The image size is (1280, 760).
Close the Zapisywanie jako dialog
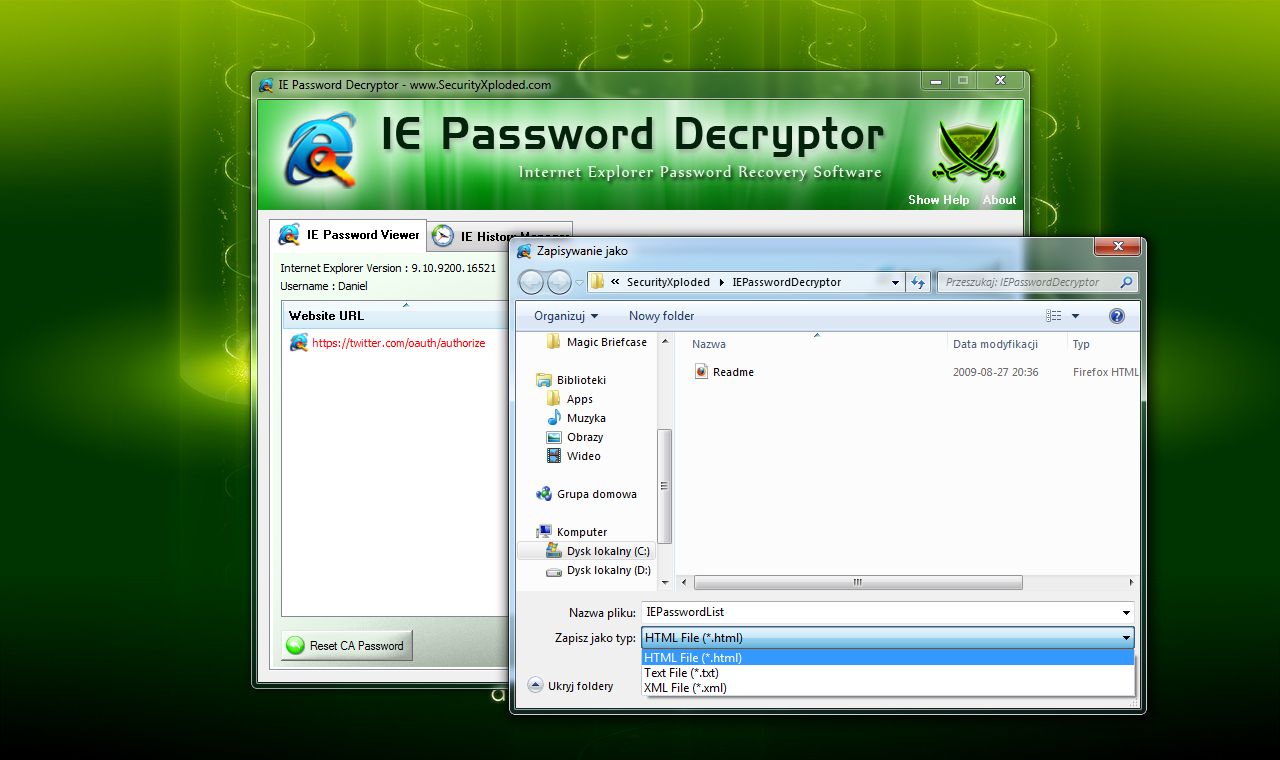(1117, 246)
